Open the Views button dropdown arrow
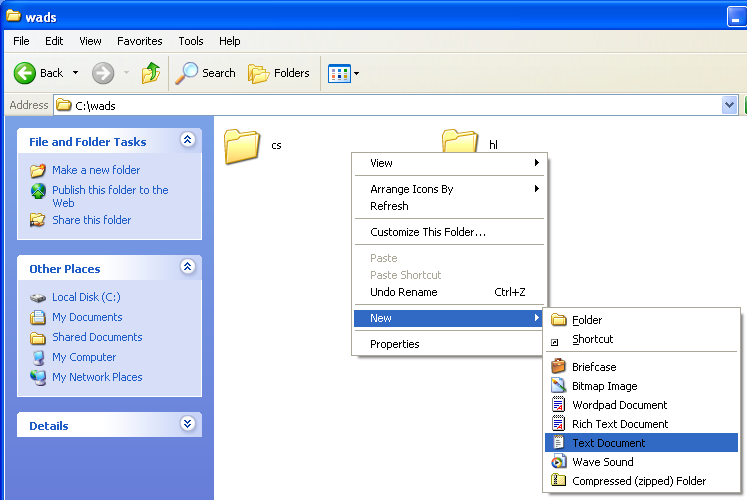Screen dimensions: 747x500 [356, 73]
